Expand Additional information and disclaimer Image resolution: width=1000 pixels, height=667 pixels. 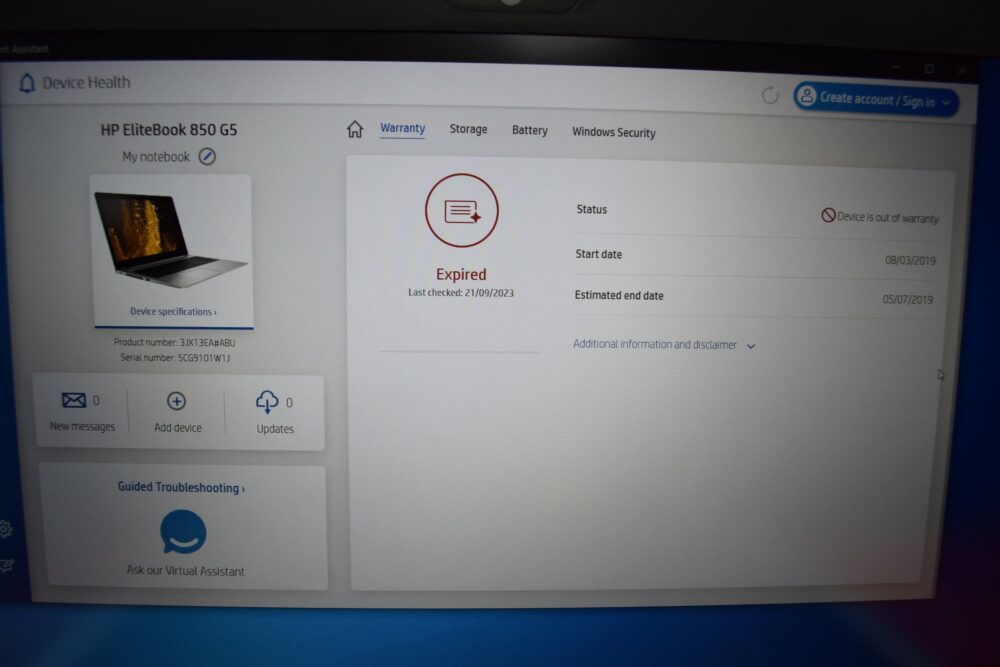click(x=664, y=344)
